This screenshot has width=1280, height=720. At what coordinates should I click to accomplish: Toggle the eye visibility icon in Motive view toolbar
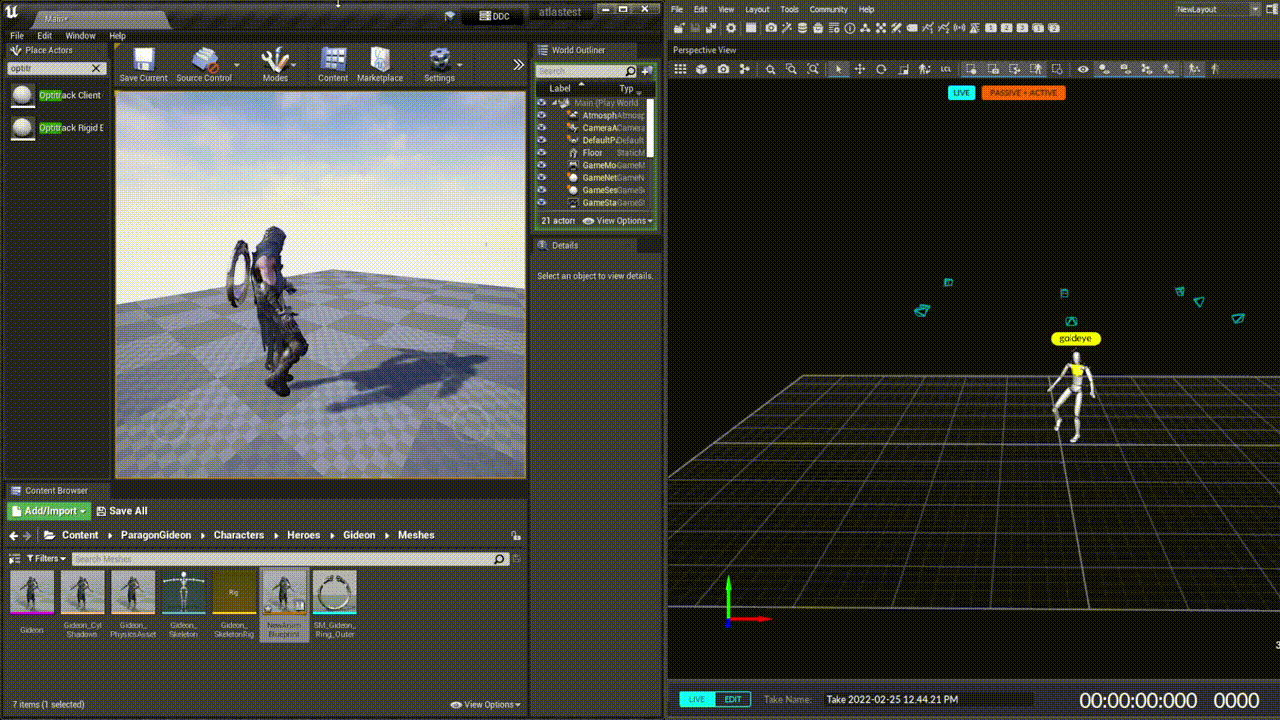pos(1082,69)
